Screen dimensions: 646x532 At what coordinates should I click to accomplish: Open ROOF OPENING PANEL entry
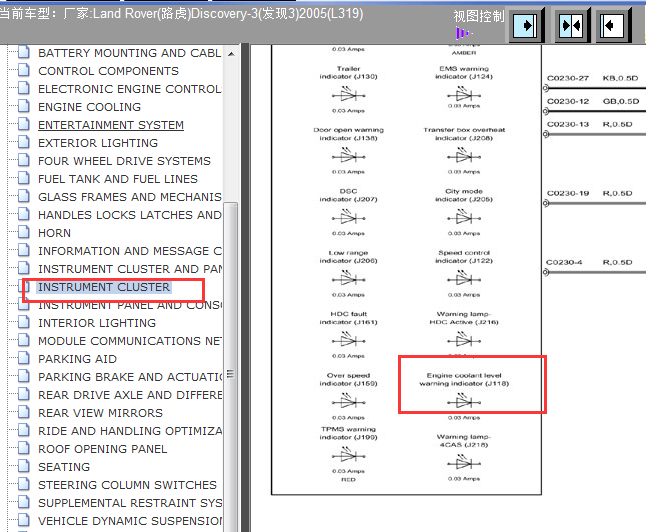(103, 449)
